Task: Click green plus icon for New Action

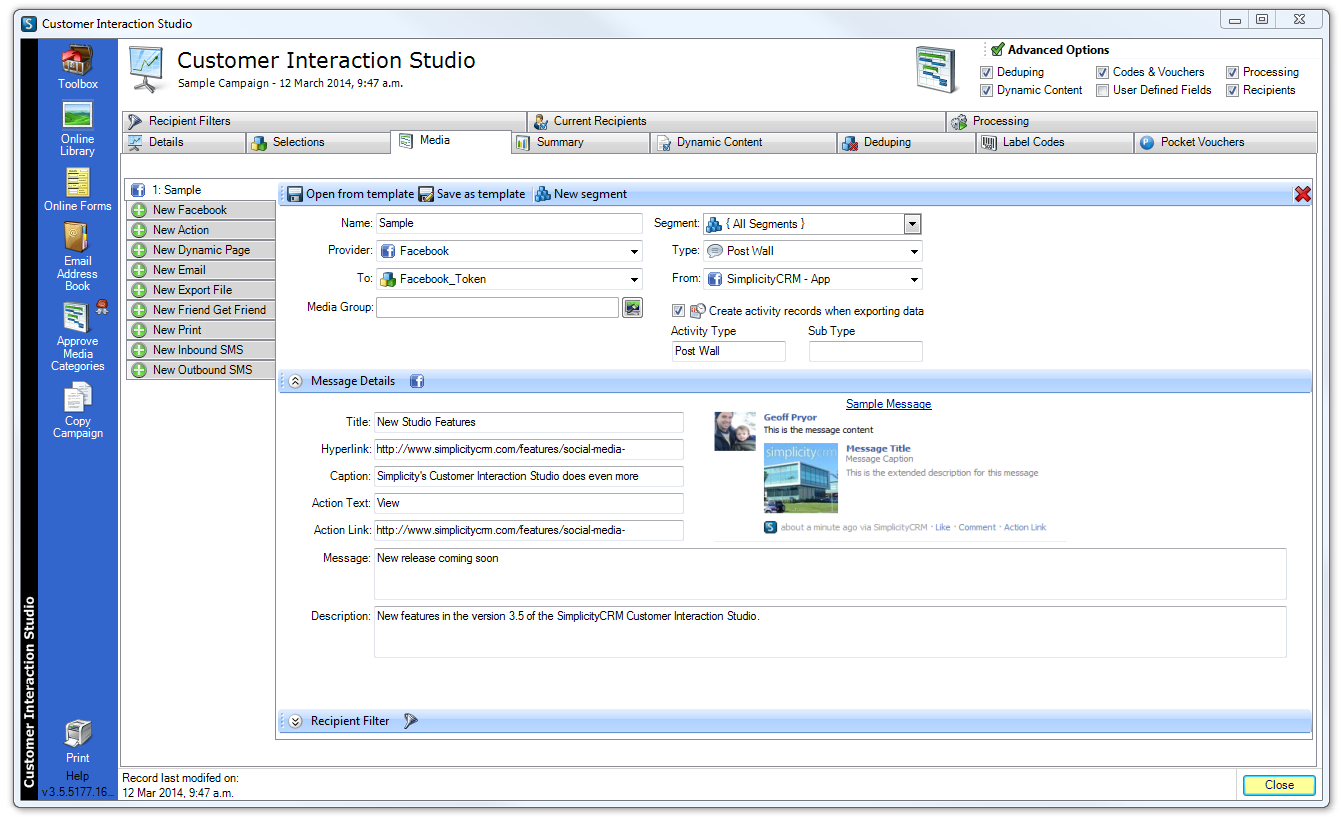Action: pos(139,230)
